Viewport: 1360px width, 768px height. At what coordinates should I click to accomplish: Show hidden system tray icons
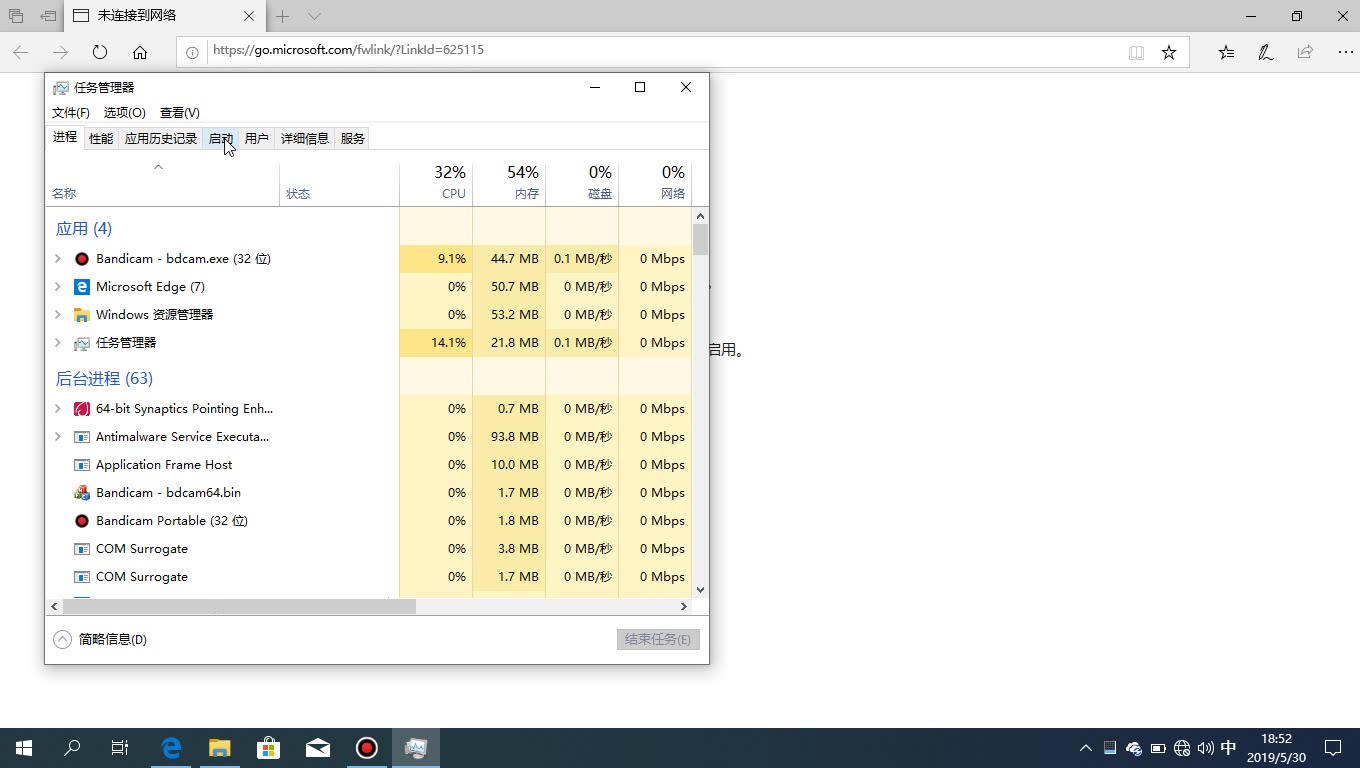[x=1086, y=748]
